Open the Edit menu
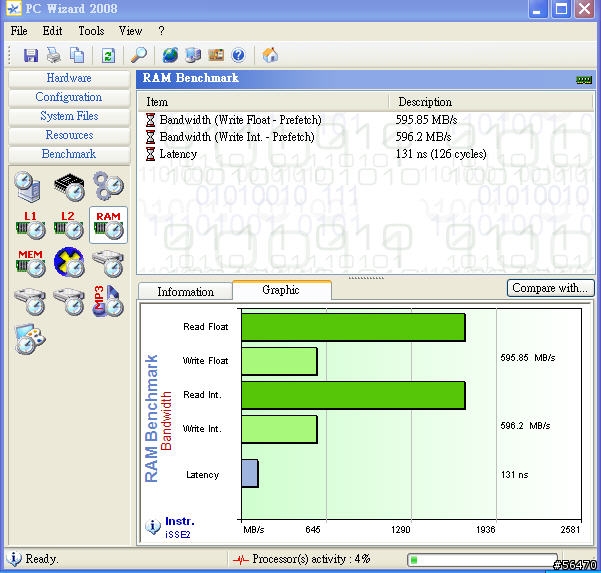 tap(52, 31)
